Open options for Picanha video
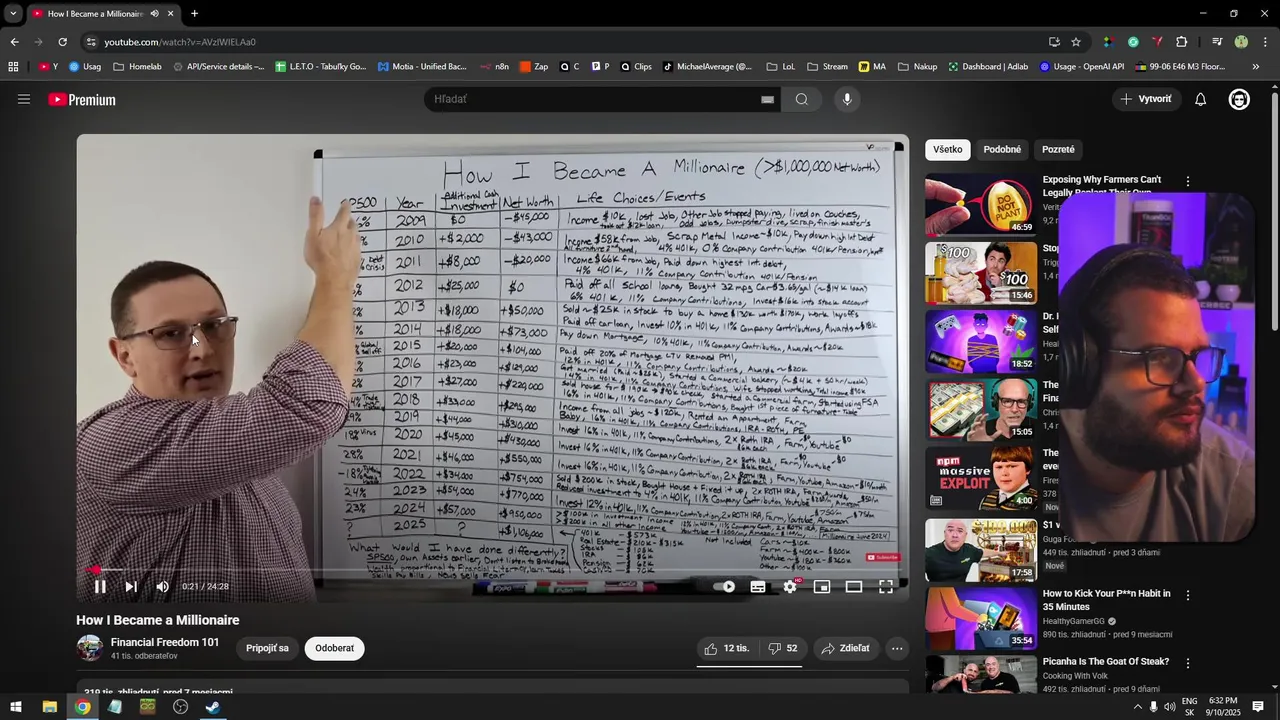The height and width of the screenshot is (720, 1280). [1188, 663]
